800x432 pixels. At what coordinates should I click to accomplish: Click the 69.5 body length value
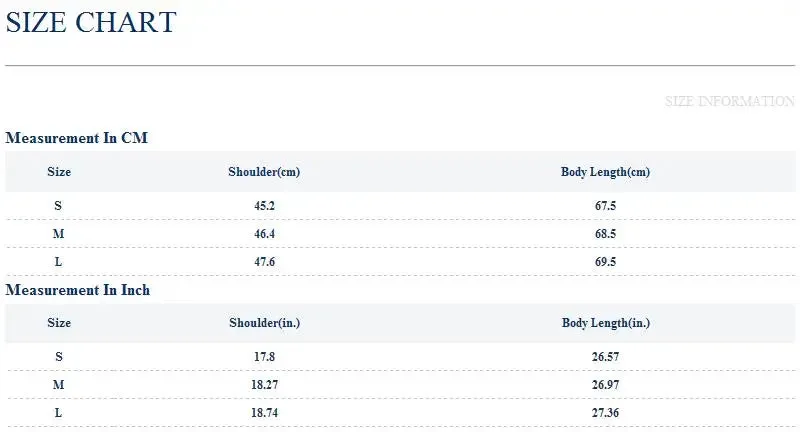[605, 261]
